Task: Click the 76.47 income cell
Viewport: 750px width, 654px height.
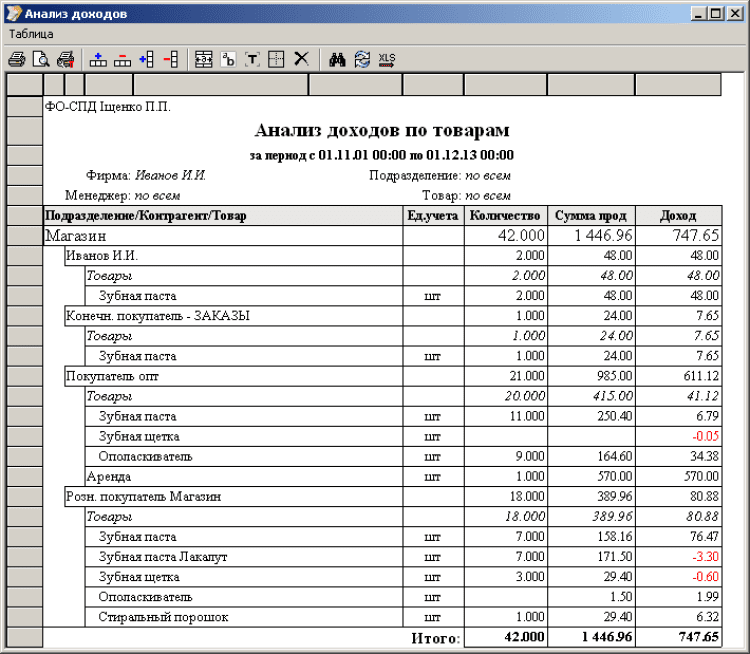Action: (x=678, y=537)
